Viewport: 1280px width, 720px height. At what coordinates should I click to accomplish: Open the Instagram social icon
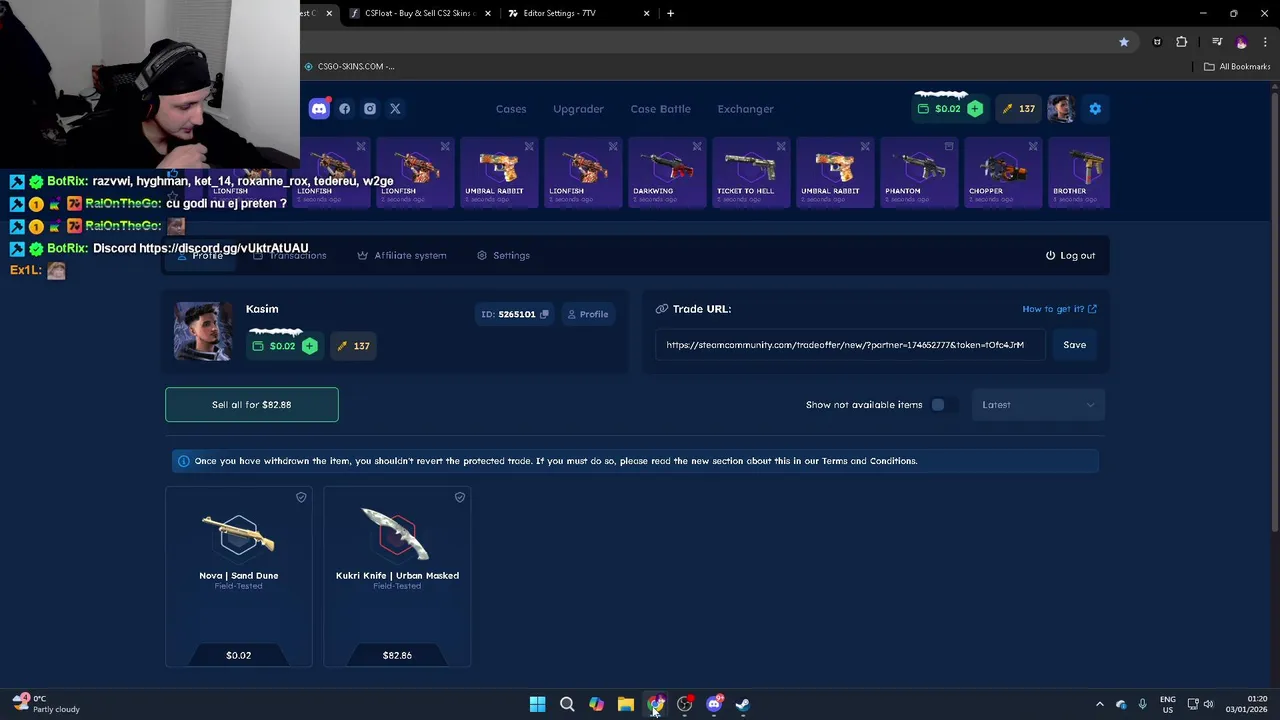tap(370, 109)
